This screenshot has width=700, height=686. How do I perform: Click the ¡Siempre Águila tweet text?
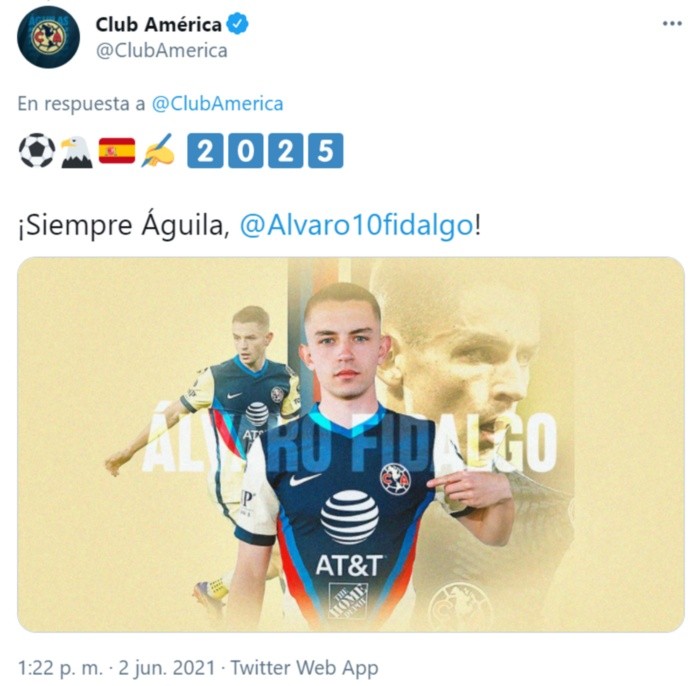(124, 225)
